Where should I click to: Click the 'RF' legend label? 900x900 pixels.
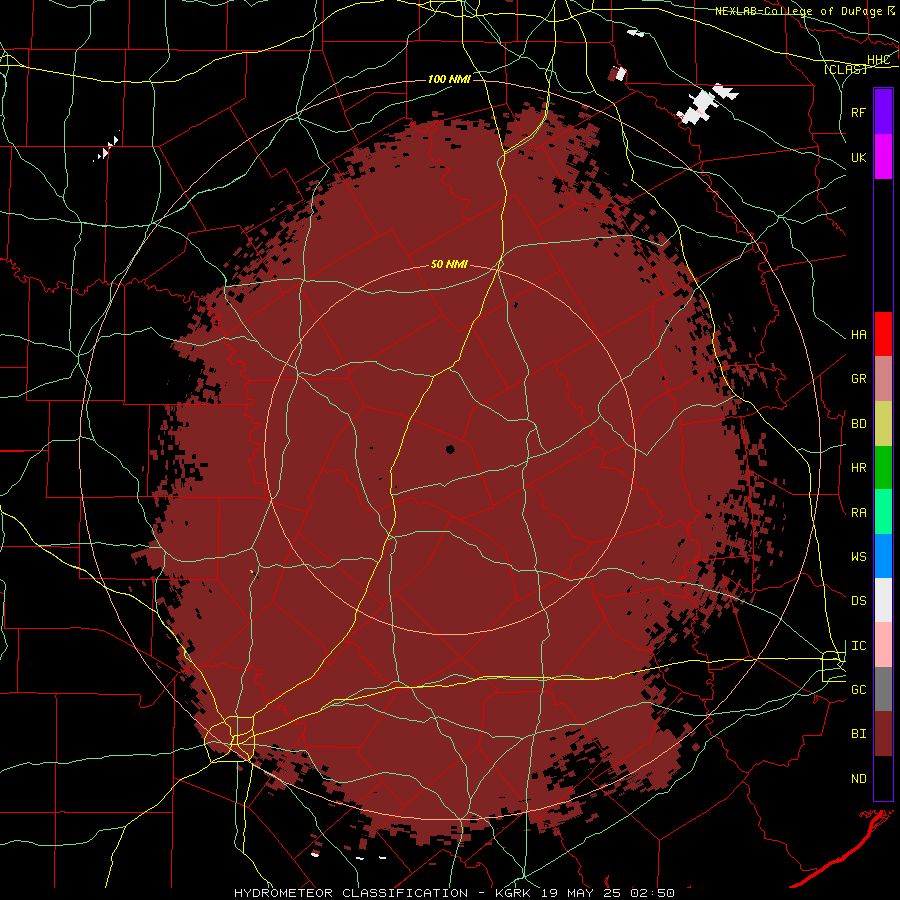859,112
